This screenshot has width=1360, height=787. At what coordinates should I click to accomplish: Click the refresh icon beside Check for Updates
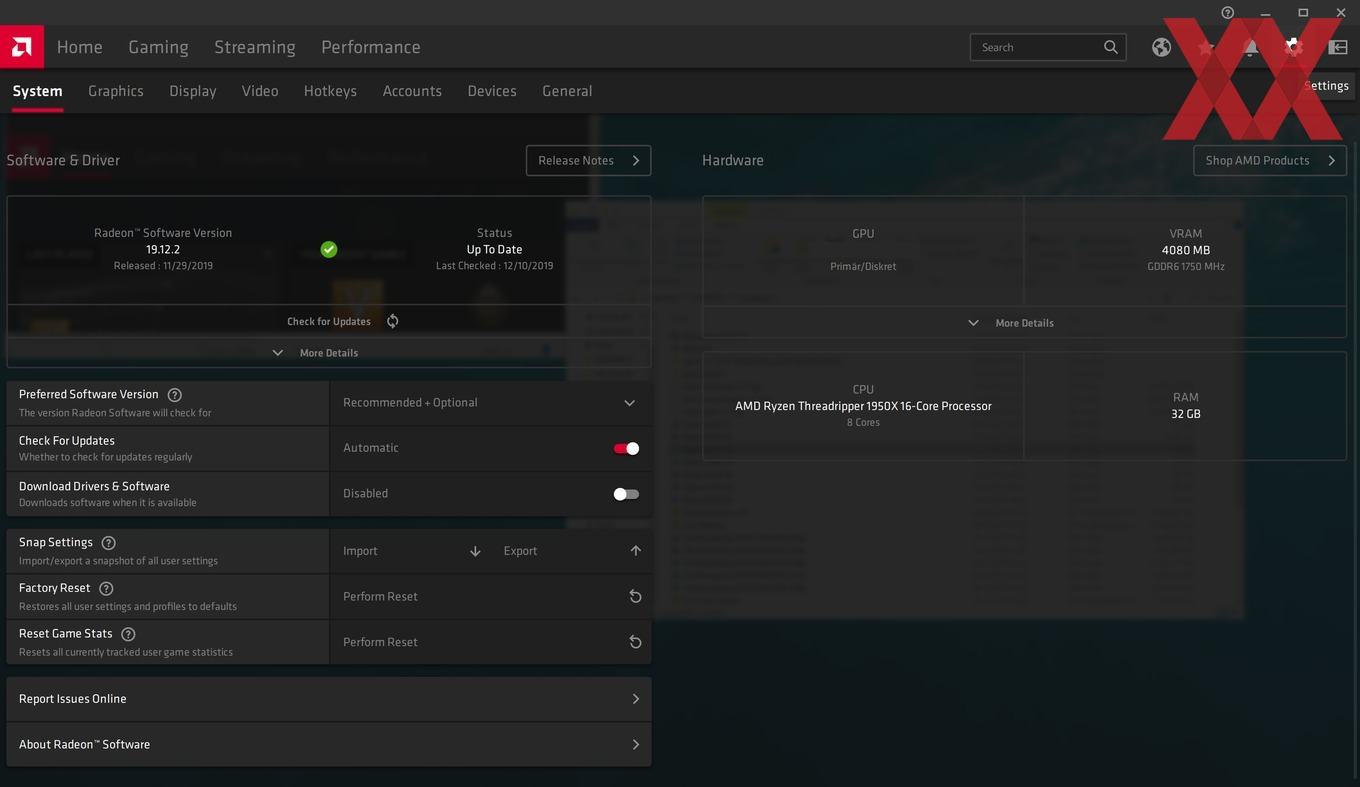click(x=393, y=321)
